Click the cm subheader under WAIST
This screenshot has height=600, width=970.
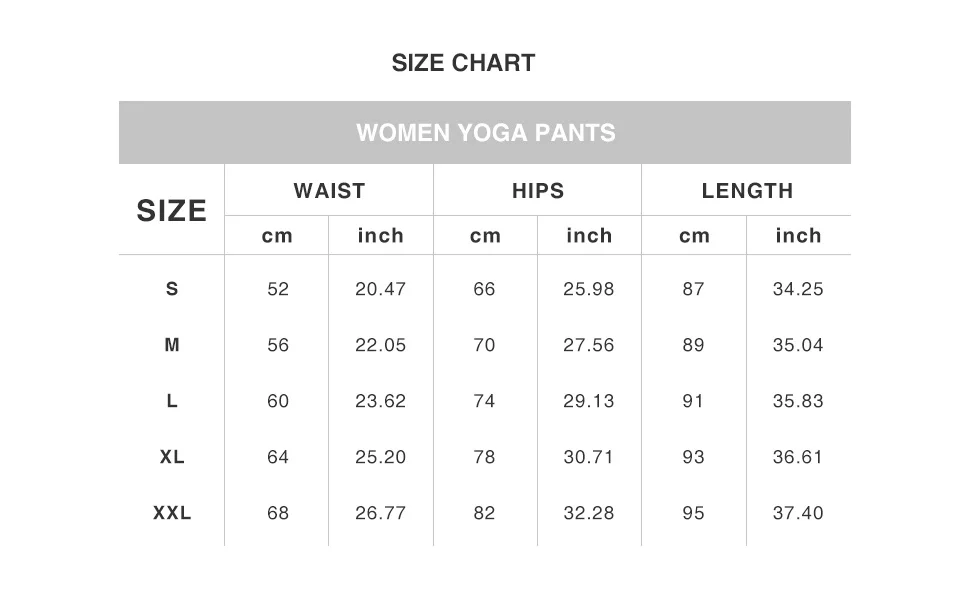coord(277,236)
